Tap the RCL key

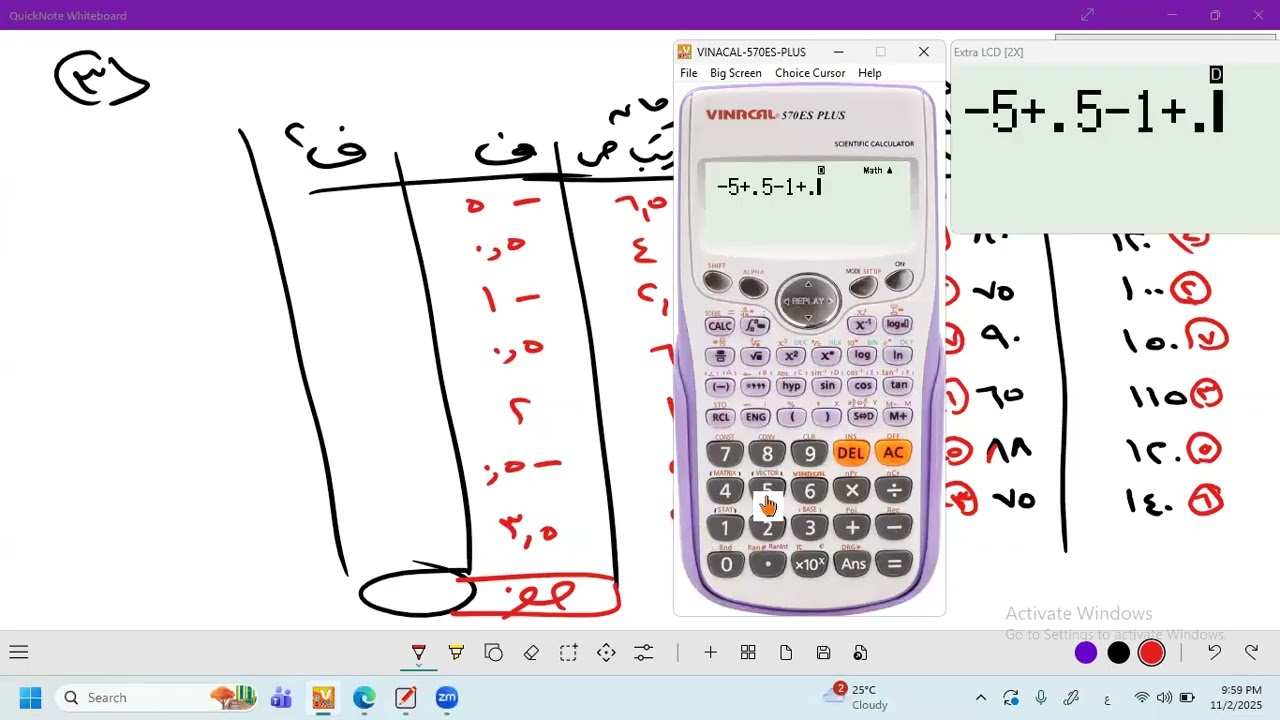pos(720,417)
